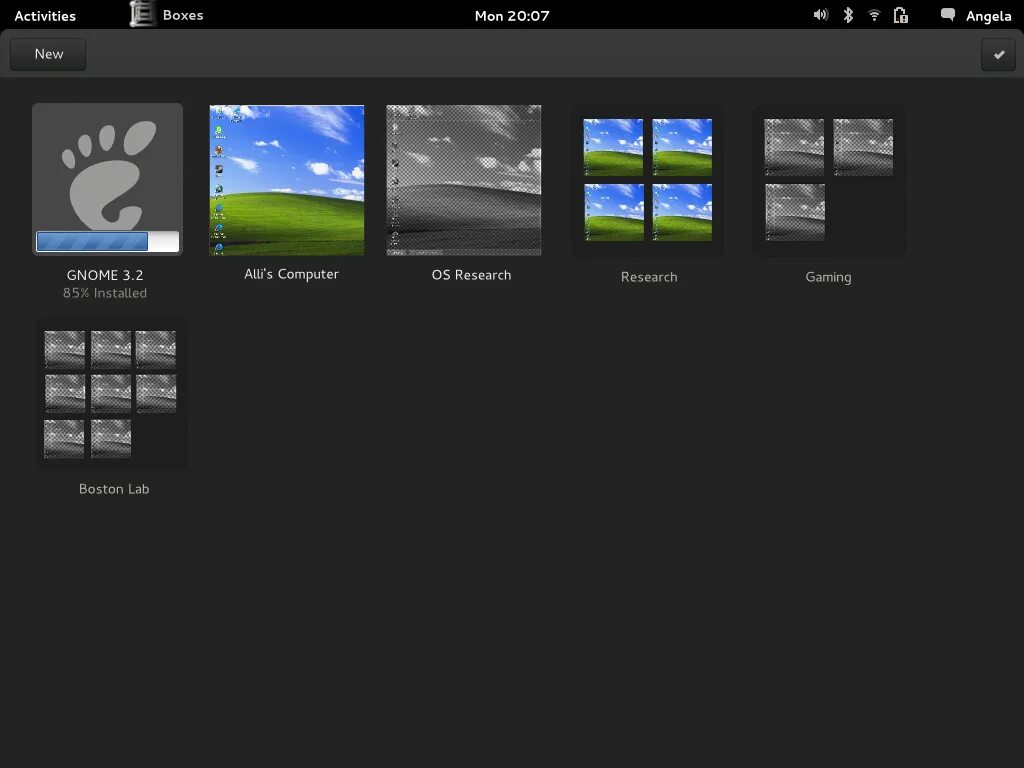Open the GNOME 3.2 box thumbnail
This screenshot has width=1024, height=768.
(107, 179)
